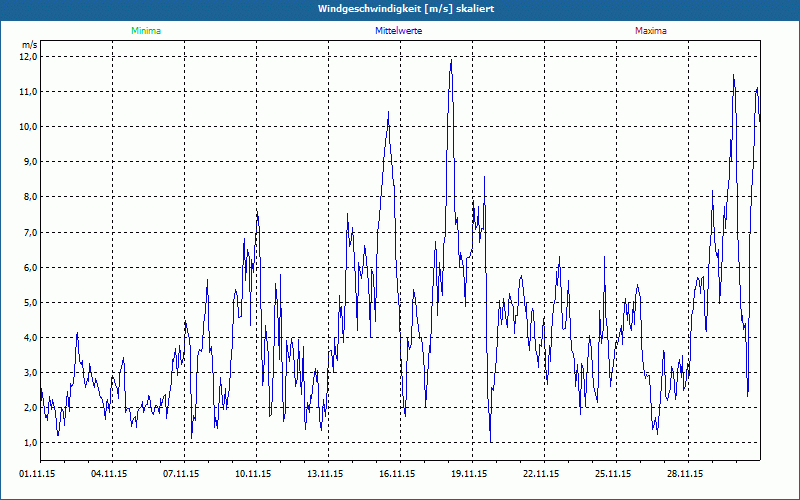Click the 19.11.15 date label
This screenshot has height=500, width=800.
(x=469, y=474)
